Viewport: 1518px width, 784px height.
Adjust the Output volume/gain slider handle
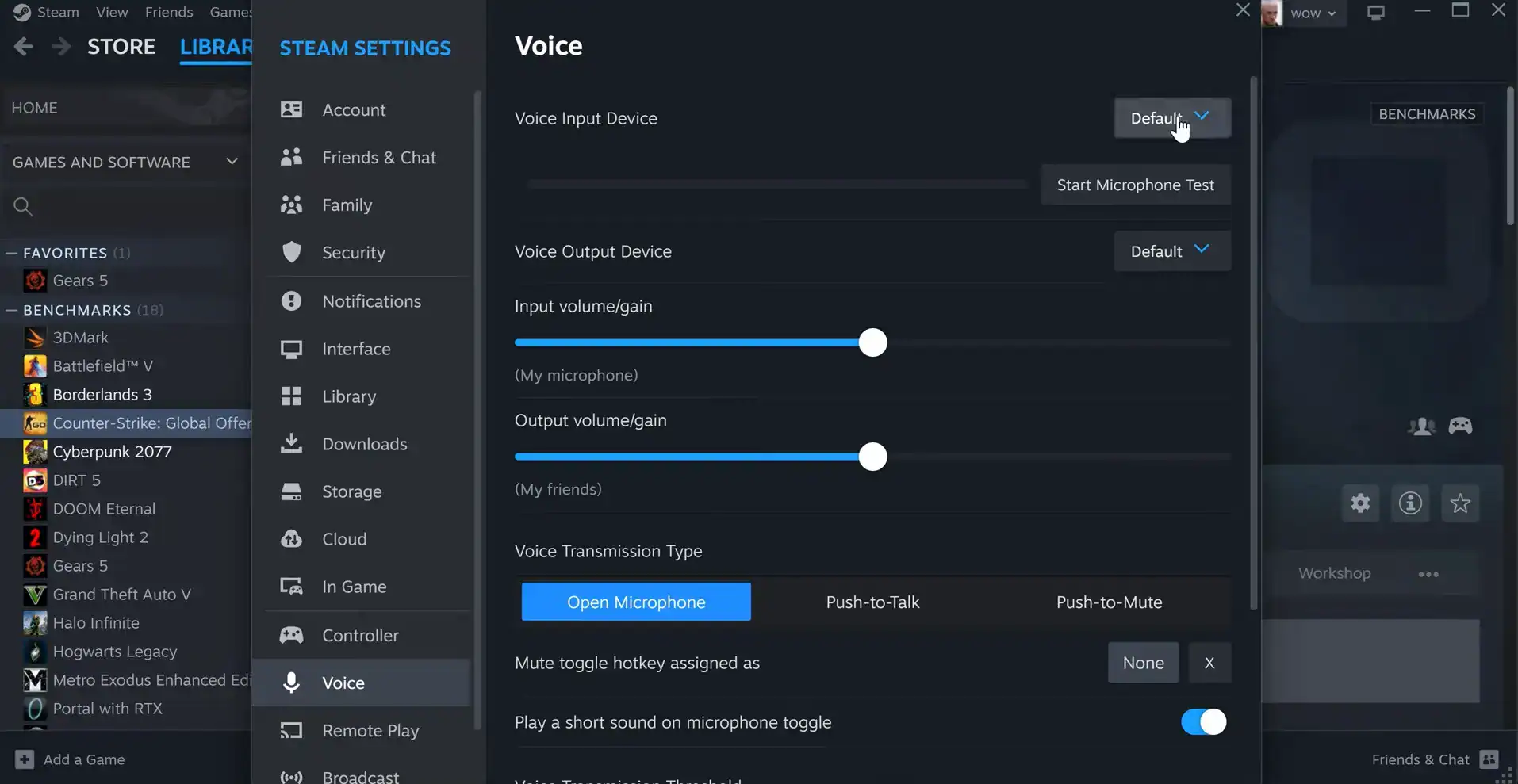[x=872, y=457]
